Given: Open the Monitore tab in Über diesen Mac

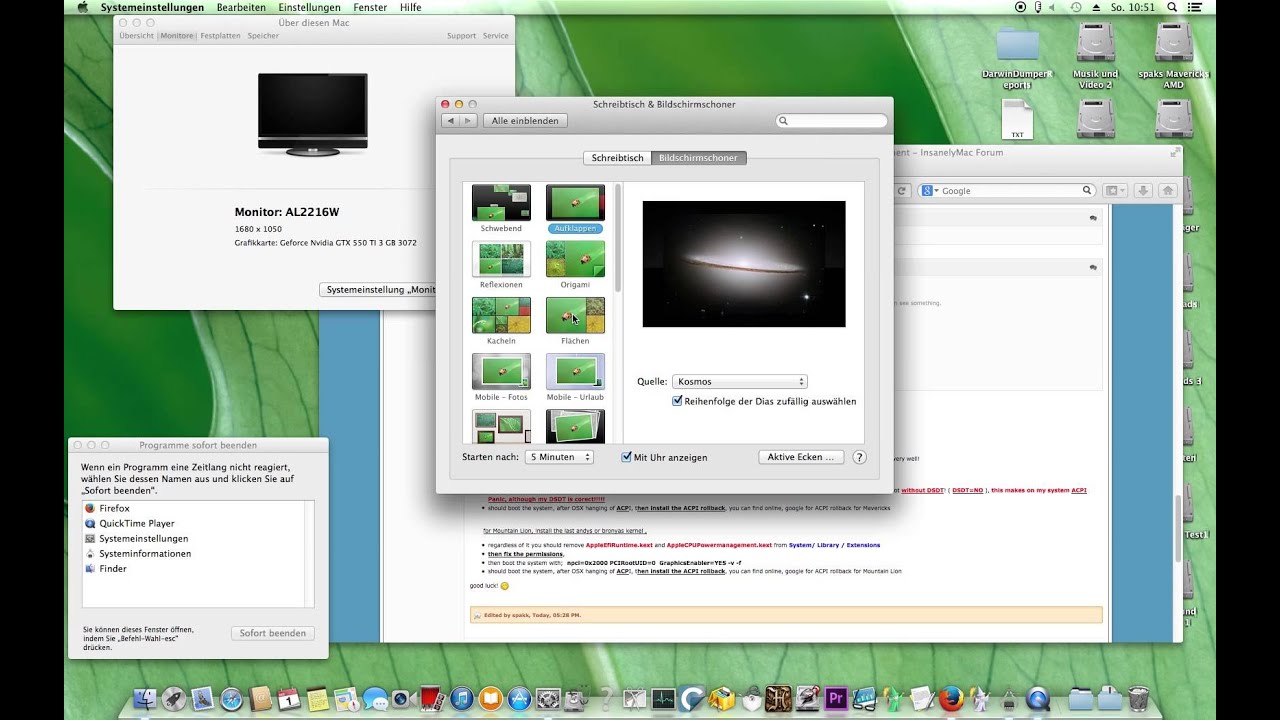Looking at the screenshot, I should [x=177, y=36].
